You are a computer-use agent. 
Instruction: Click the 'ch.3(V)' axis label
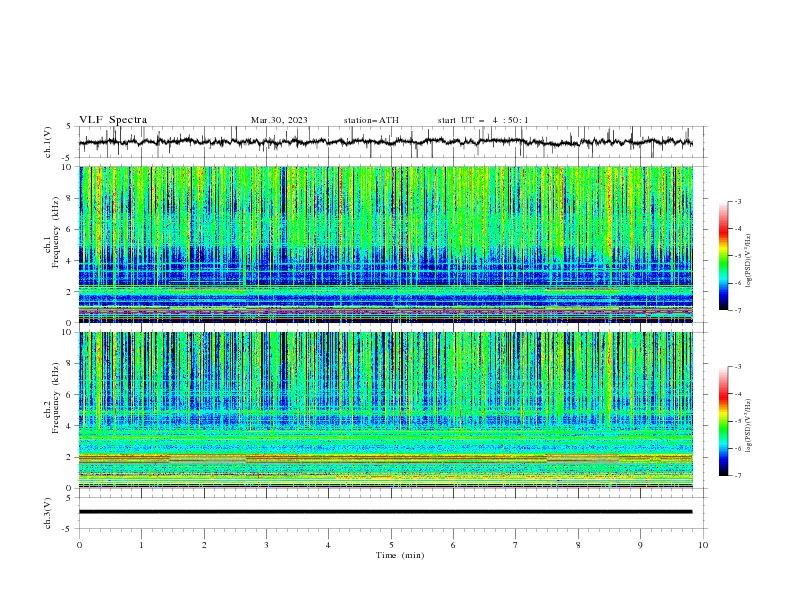point(48,513)
